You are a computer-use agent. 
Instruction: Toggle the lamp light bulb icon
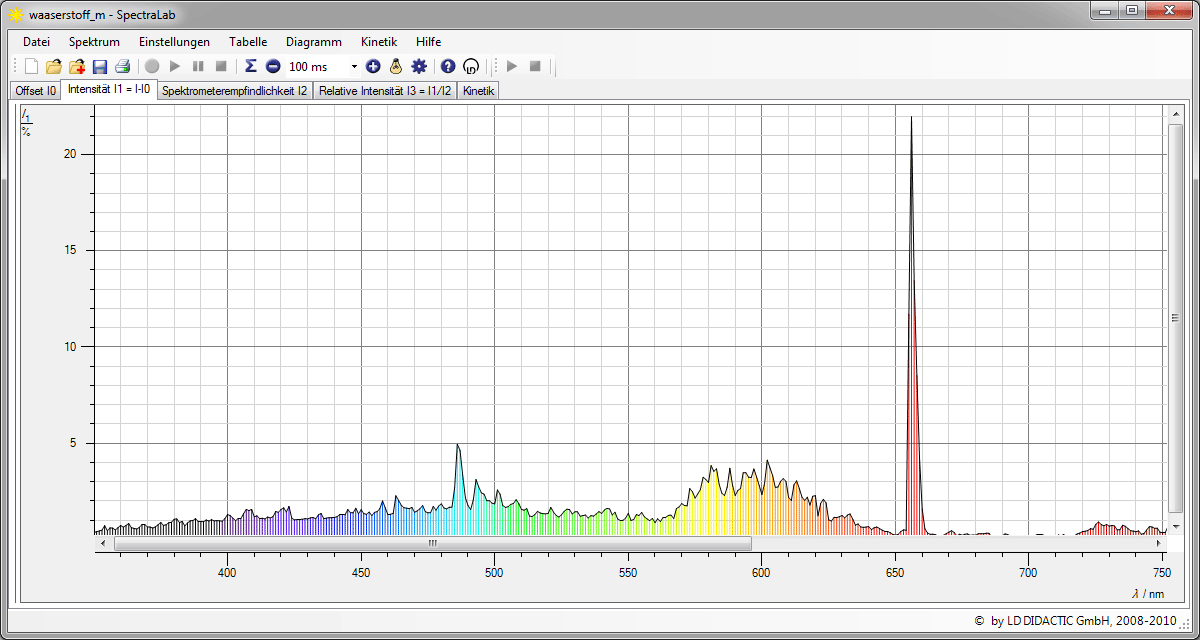(x=396, y=66)
